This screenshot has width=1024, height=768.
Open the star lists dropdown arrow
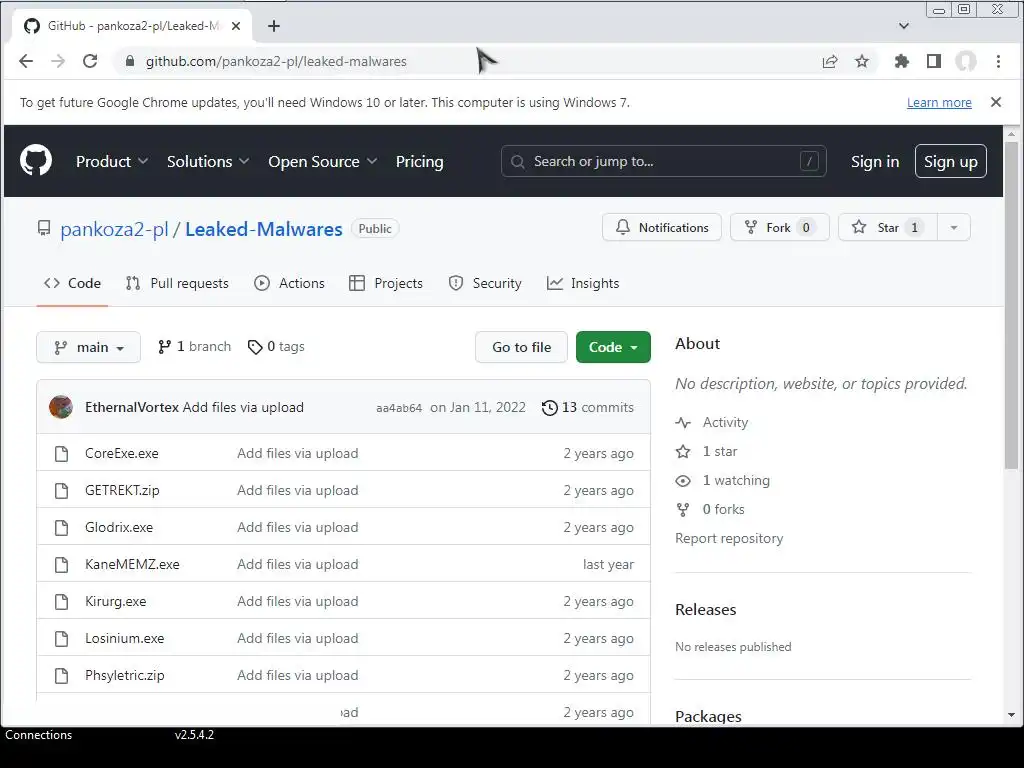tap(954, 227)
